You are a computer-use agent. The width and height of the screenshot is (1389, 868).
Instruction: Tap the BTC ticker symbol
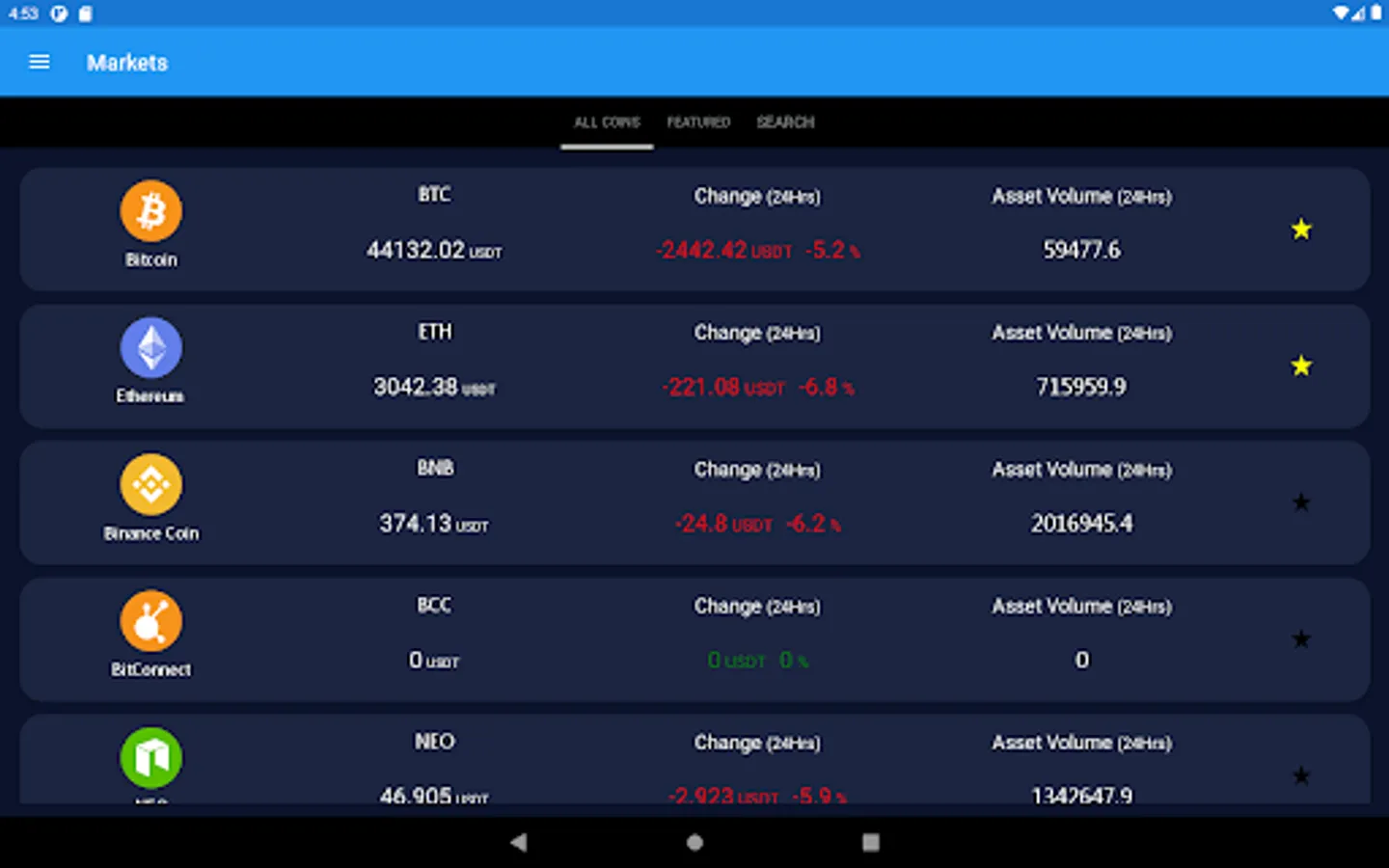pyautogui.click(x=434, y=195)
